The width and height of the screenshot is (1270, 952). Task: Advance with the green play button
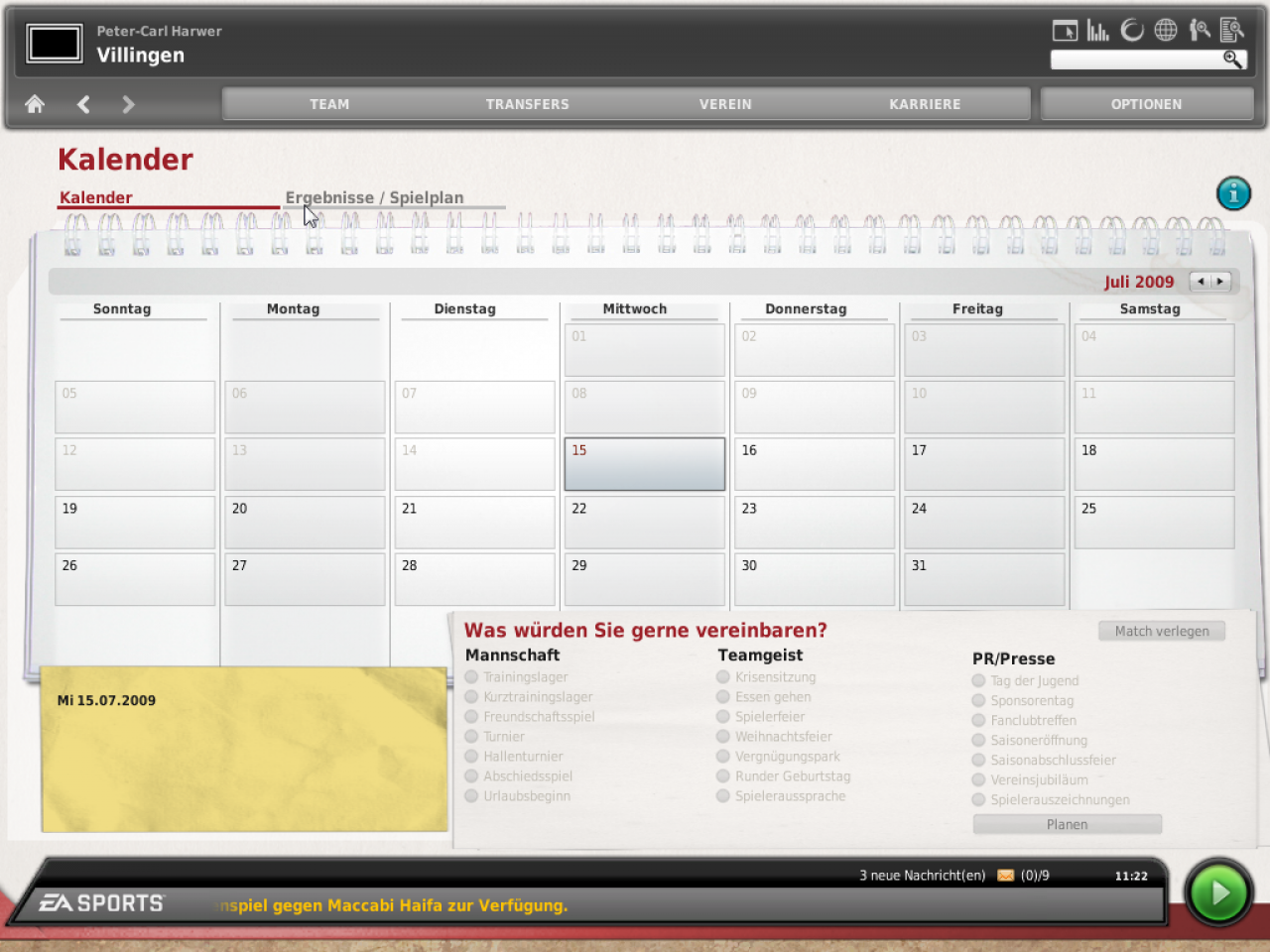pyautogui.click(x=1218, y=893)
